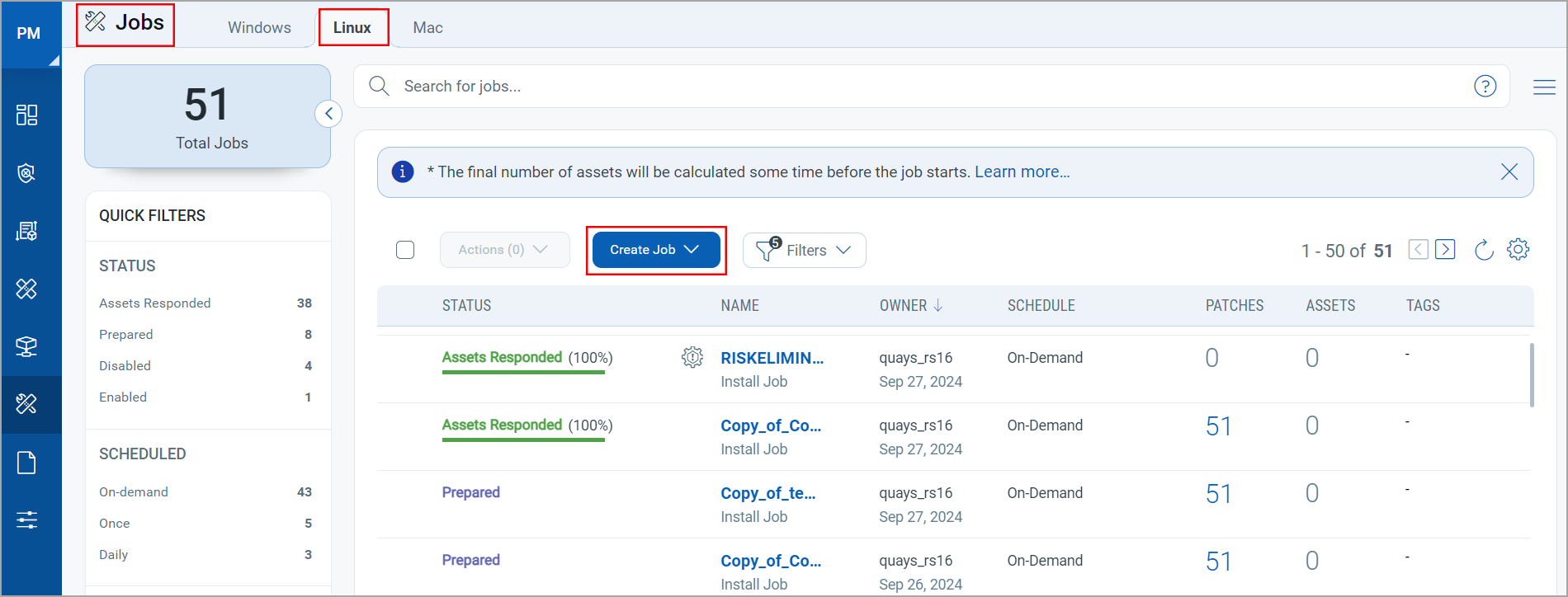This screenshot has height=597, width=1568.
Task: Filter by Assets Responded status
Action: pos(155,303)
